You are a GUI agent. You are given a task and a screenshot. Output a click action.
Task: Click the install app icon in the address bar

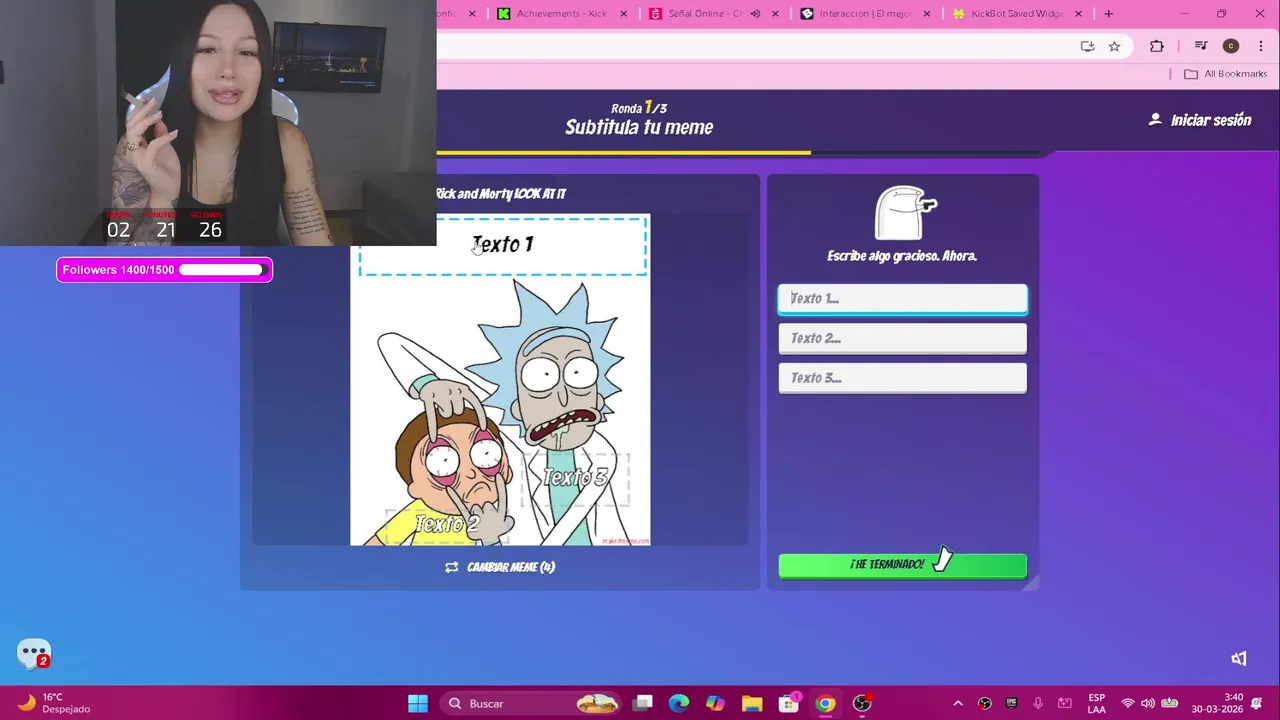coord(1087,46)
